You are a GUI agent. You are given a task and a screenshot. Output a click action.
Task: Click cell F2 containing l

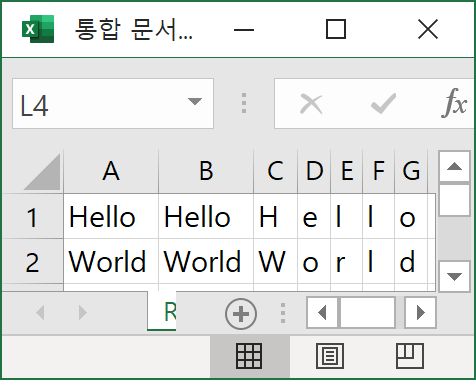point(379,262)
